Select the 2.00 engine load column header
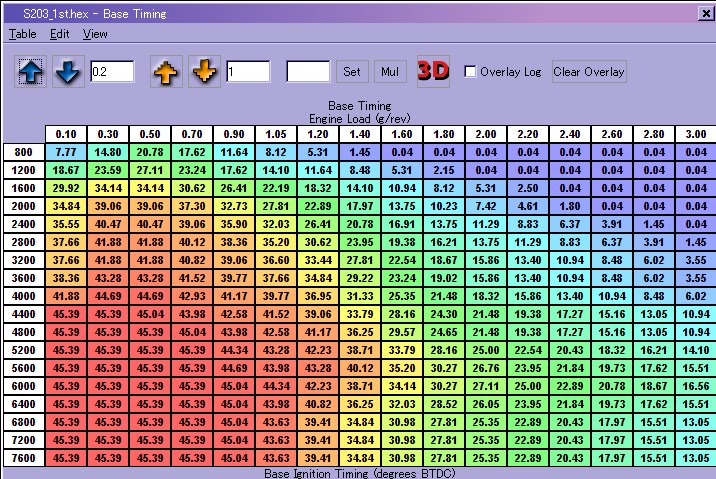This screenshot has height=479, width=716. pos(486,134)
